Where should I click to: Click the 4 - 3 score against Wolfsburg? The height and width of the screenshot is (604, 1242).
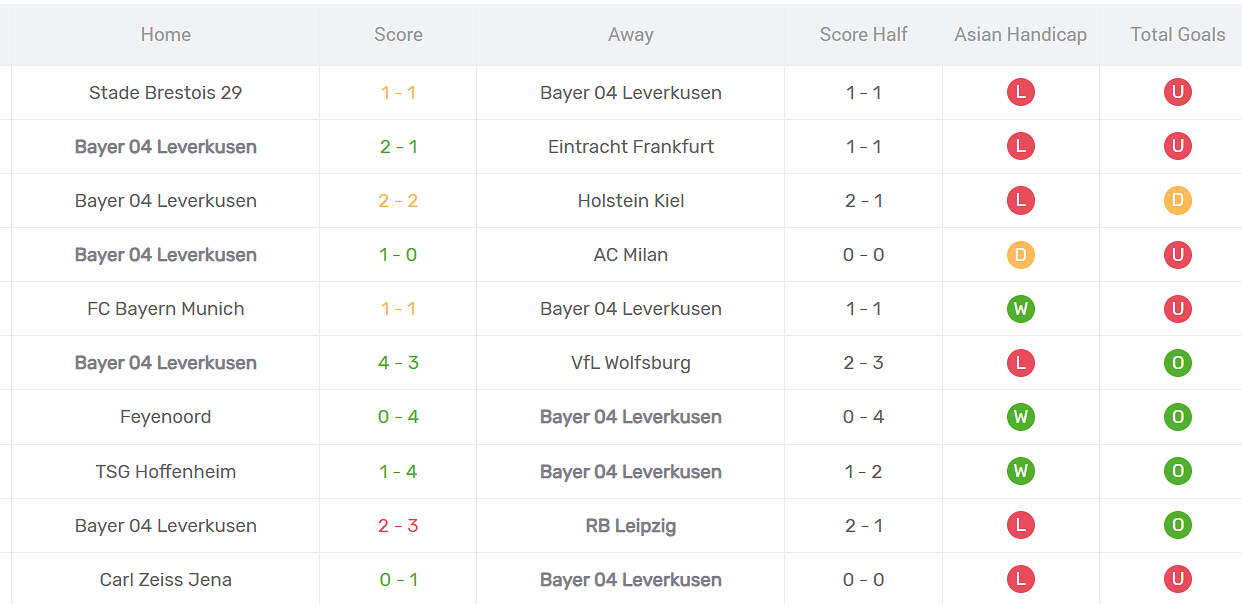(x=398, y=363)
